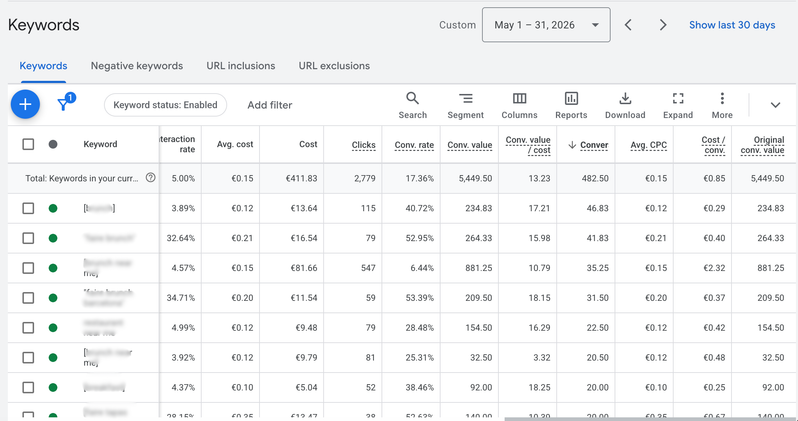Sort by the Avg. cost column header

pos(235,145)
